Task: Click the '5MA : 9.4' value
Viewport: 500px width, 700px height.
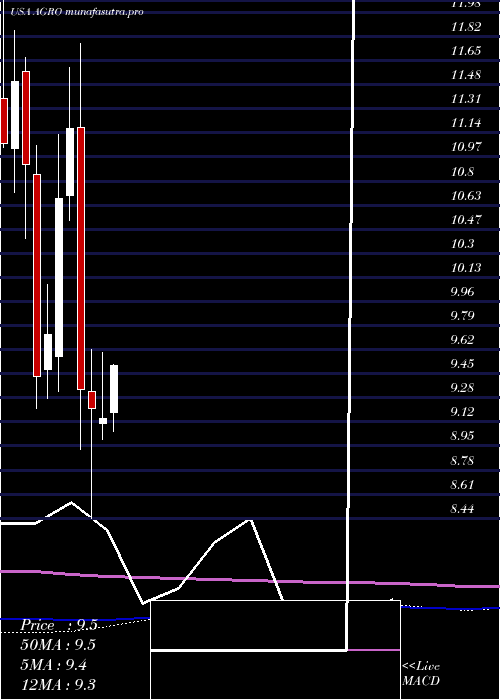Action: (x=53, y=665)
